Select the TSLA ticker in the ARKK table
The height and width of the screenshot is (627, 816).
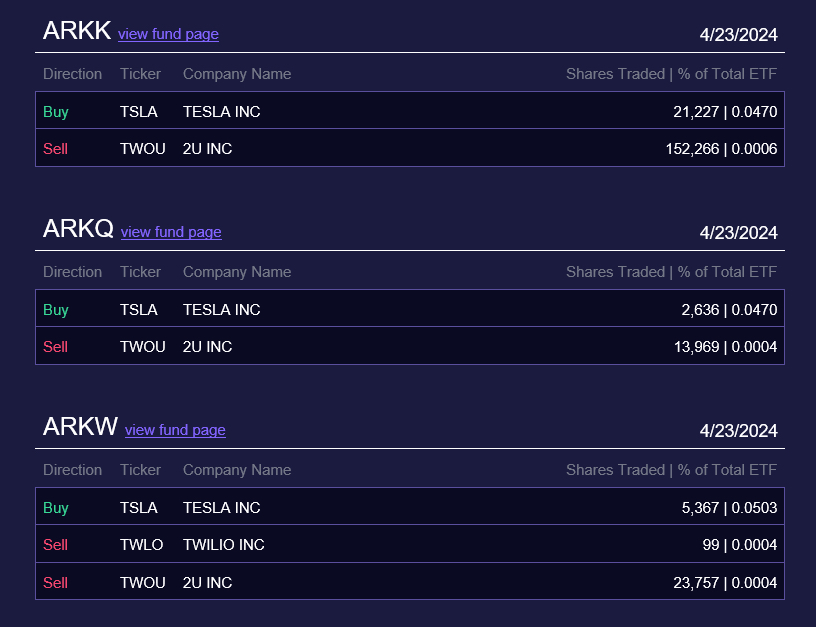coord(139,112)
